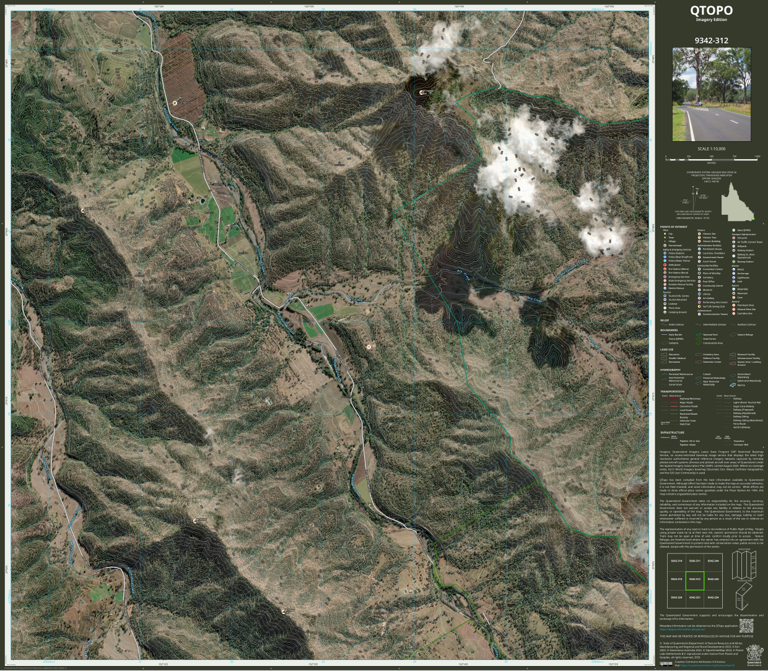Select the green highlighted current sheet cell
Screen dimensions: 768x671
694,580
